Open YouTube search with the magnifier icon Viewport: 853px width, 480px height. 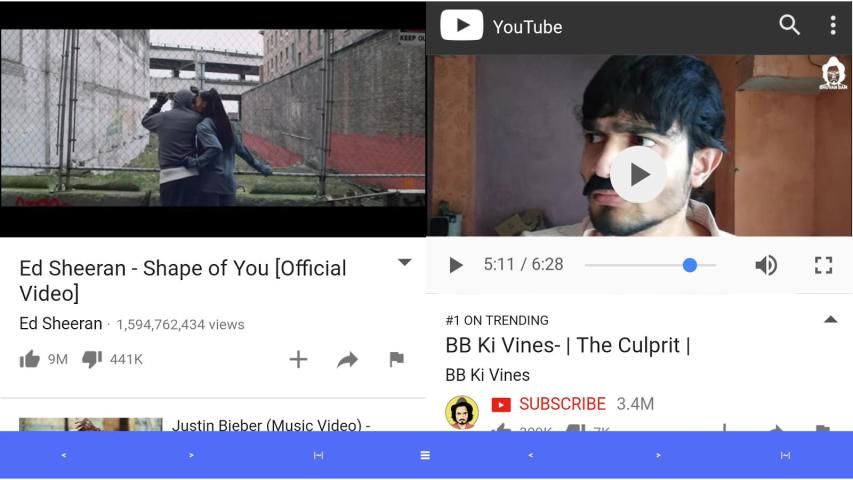[789, 25]
